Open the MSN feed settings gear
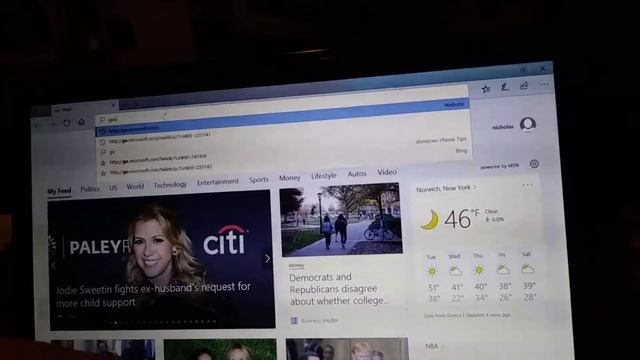Screen dimensions: 640x360 534,164
